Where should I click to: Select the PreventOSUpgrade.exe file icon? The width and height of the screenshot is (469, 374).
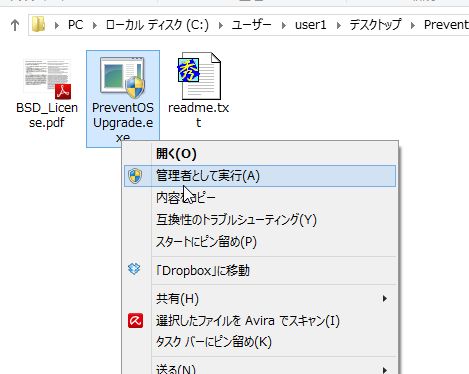coord(123,77)
